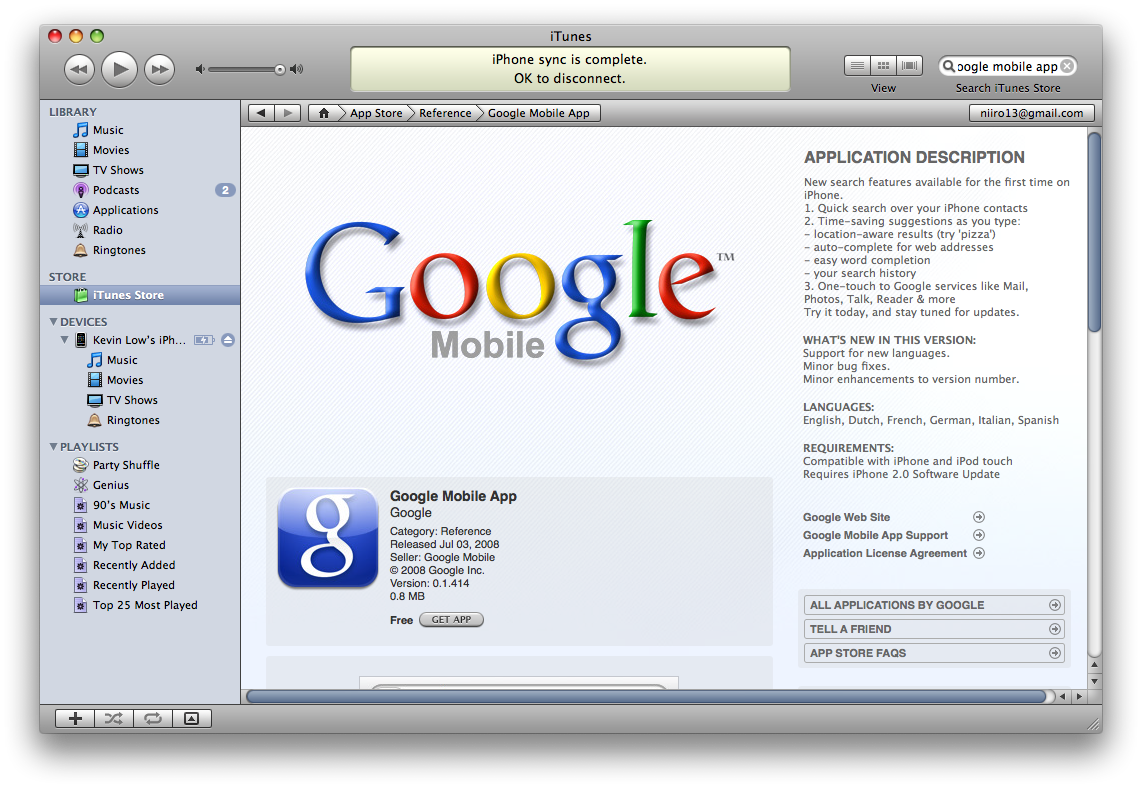Click the vertical scrollbar down arrow

(1094, 681)
